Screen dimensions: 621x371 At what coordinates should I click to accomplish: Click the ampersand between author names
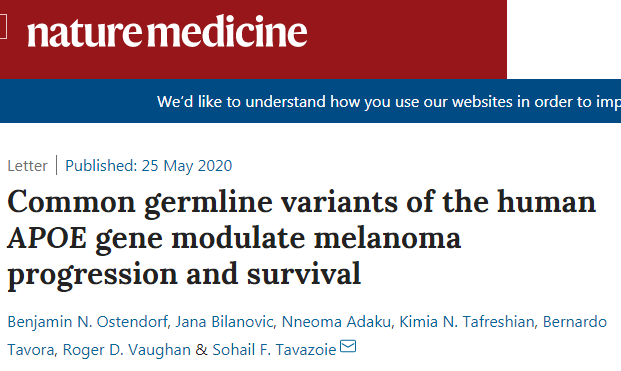pyautogui.click(x=202, y=350)
